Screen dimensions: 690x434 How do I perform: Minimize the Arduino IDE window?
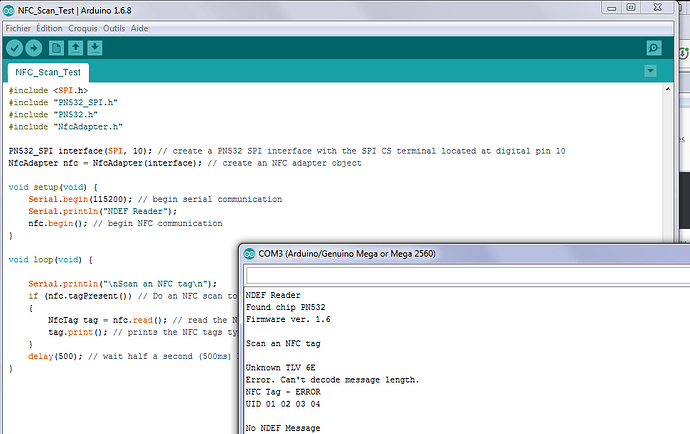point(612,7)
